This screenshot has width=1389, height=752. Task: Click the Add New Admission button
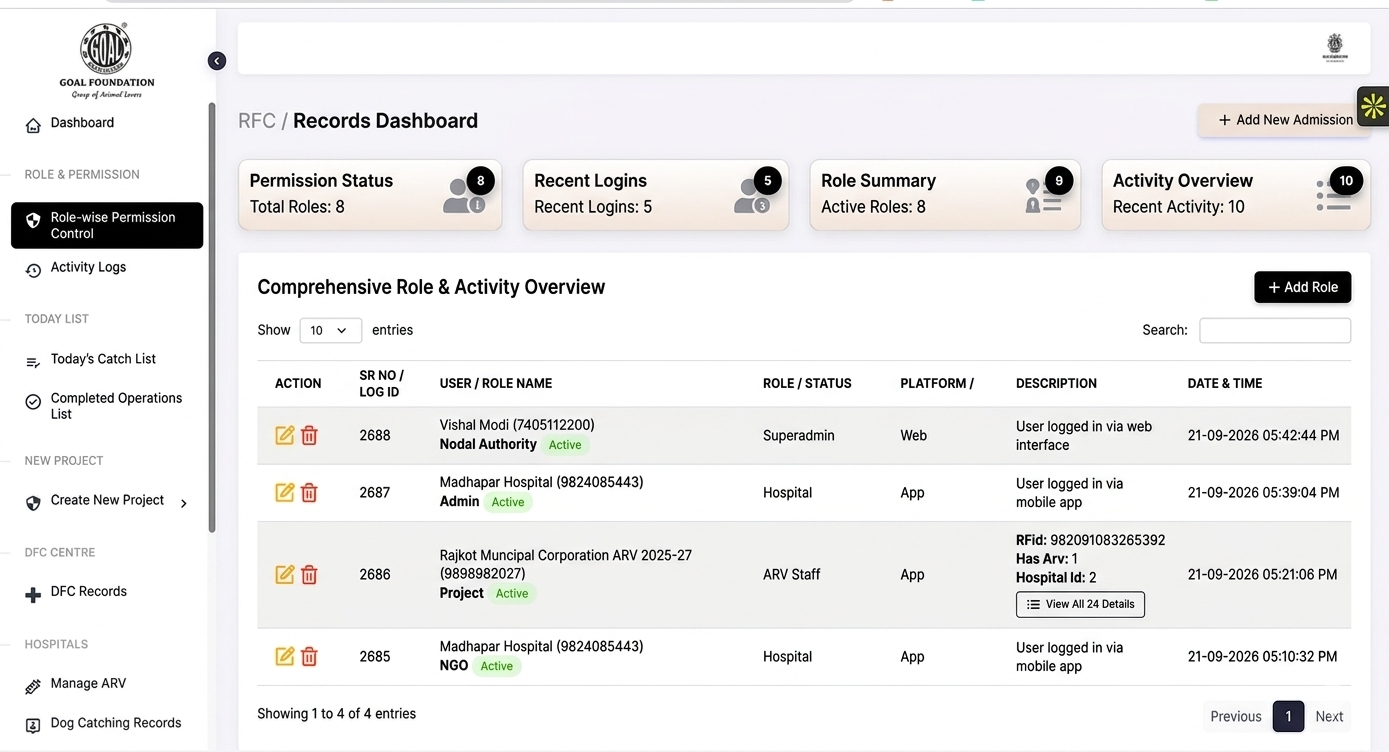1285,120
